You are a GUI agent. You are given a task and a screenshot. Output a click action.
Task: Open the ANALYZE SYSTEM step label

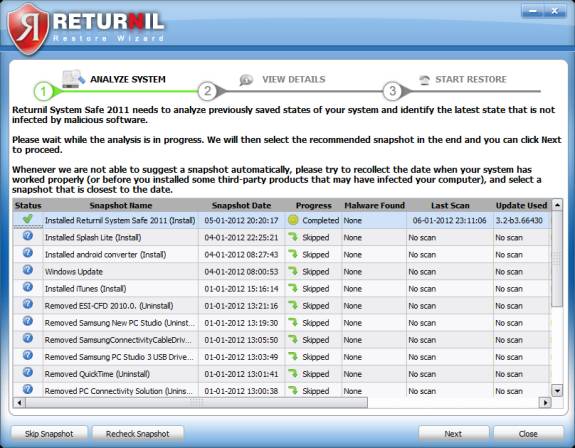pos(128,79)
